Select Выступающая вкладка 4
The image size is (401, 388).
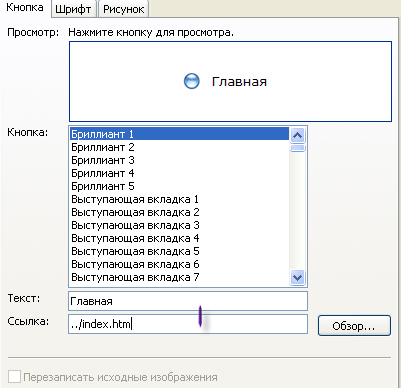(x=180, y=238)
